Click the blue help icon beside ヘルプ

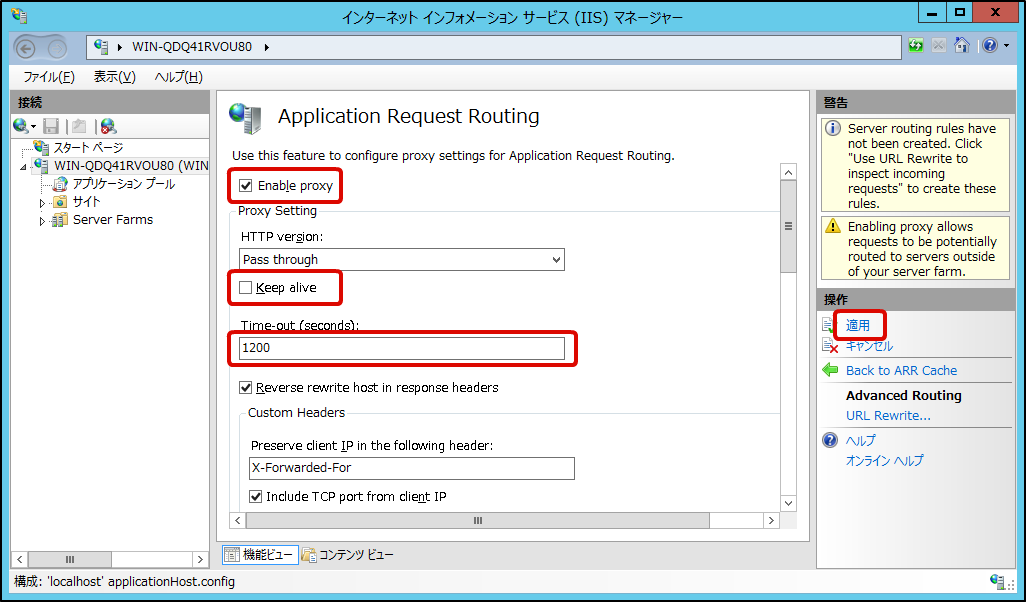(830, 440)
